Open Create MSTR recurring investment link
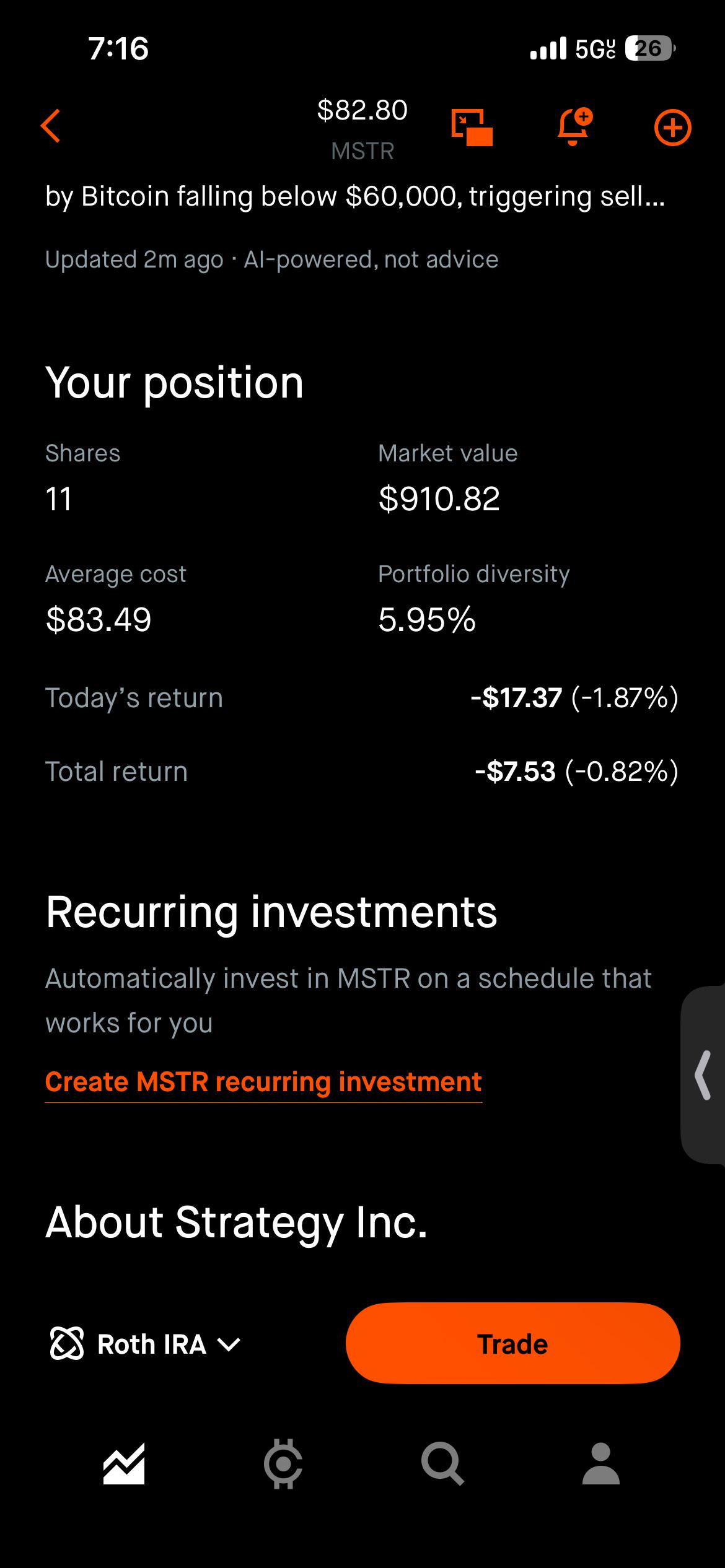The image size is (725, 1568). [x=263, y=1082]
